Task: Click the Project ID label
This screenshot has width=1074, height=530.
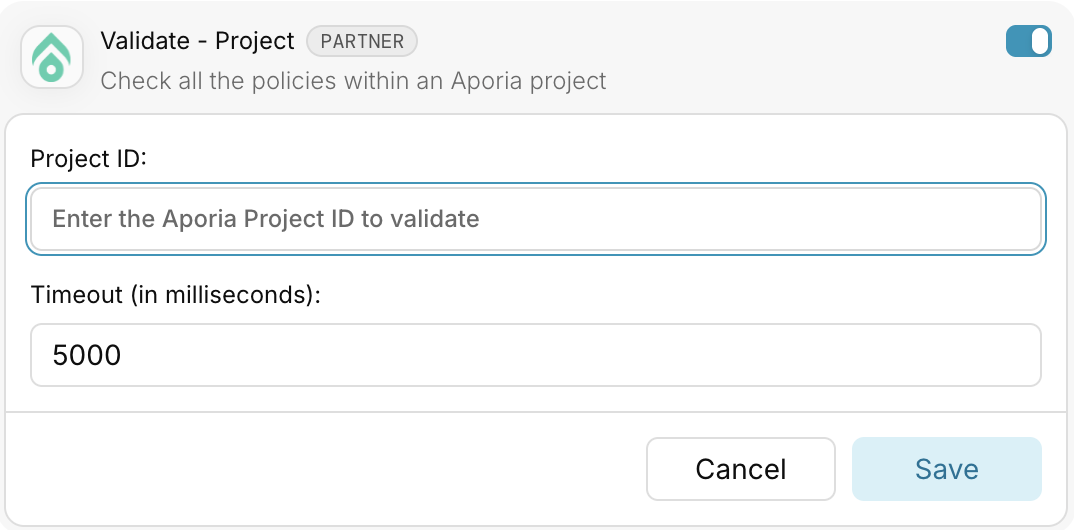Action: click(89, 159)
